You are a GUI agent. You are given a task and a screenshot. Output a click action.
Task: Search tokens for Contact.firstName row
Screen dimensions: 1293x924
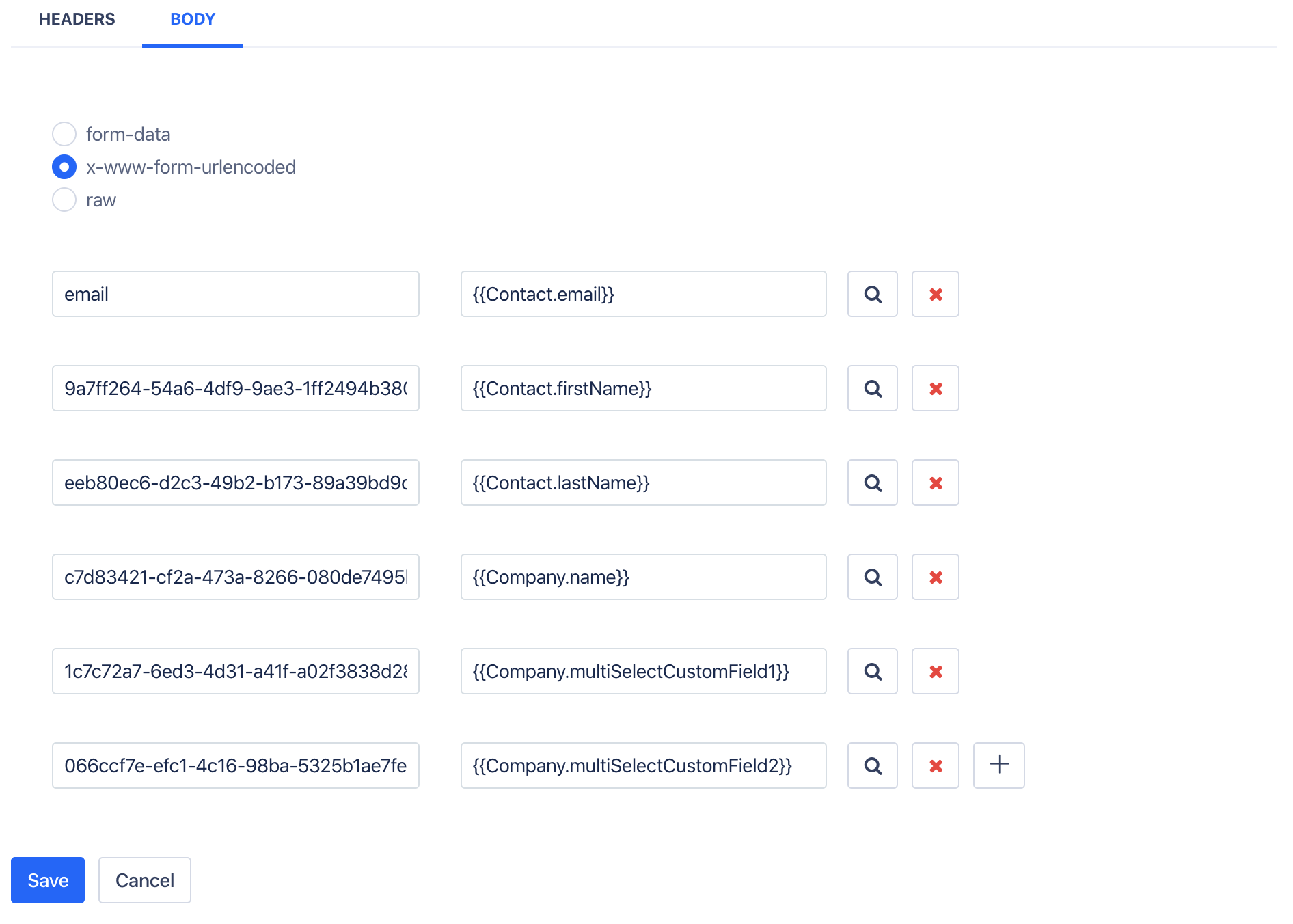pyautogui.click(x=873, y=388)
